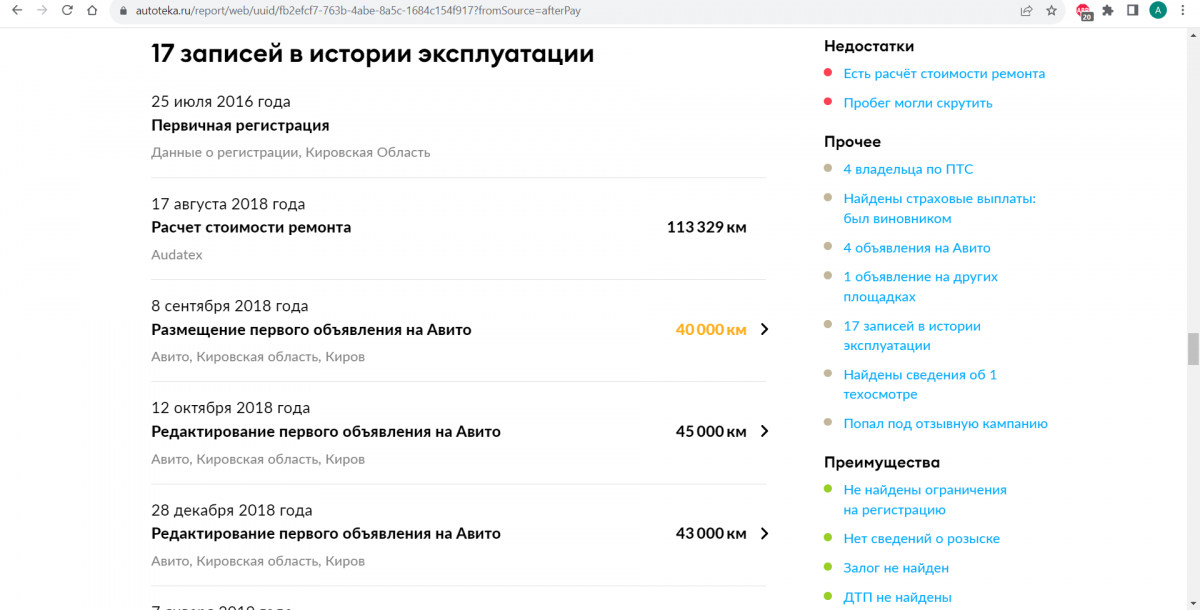
Task: Select 'Размещение первого объявления на Авито' title
Action: click(x=311, y=330)
